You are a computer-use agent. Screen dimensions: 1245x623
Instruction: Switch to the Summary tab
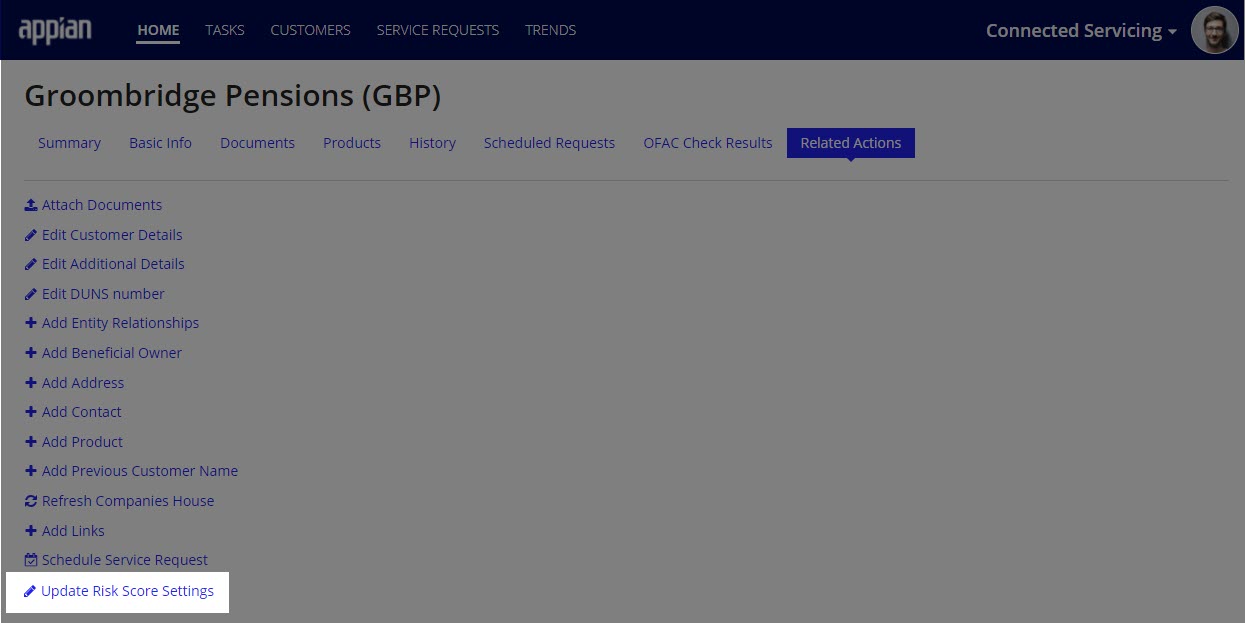(x=69, y=143)
